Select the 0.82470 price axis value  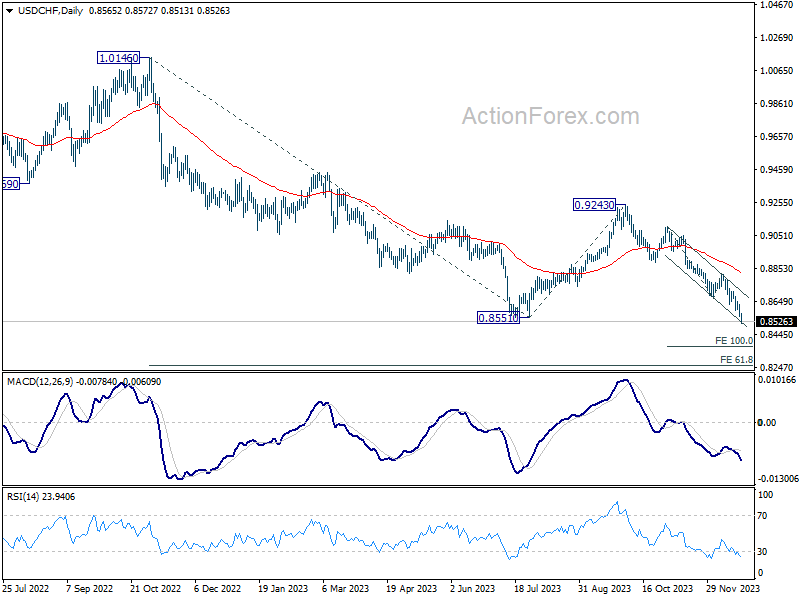tap(777, 367)
